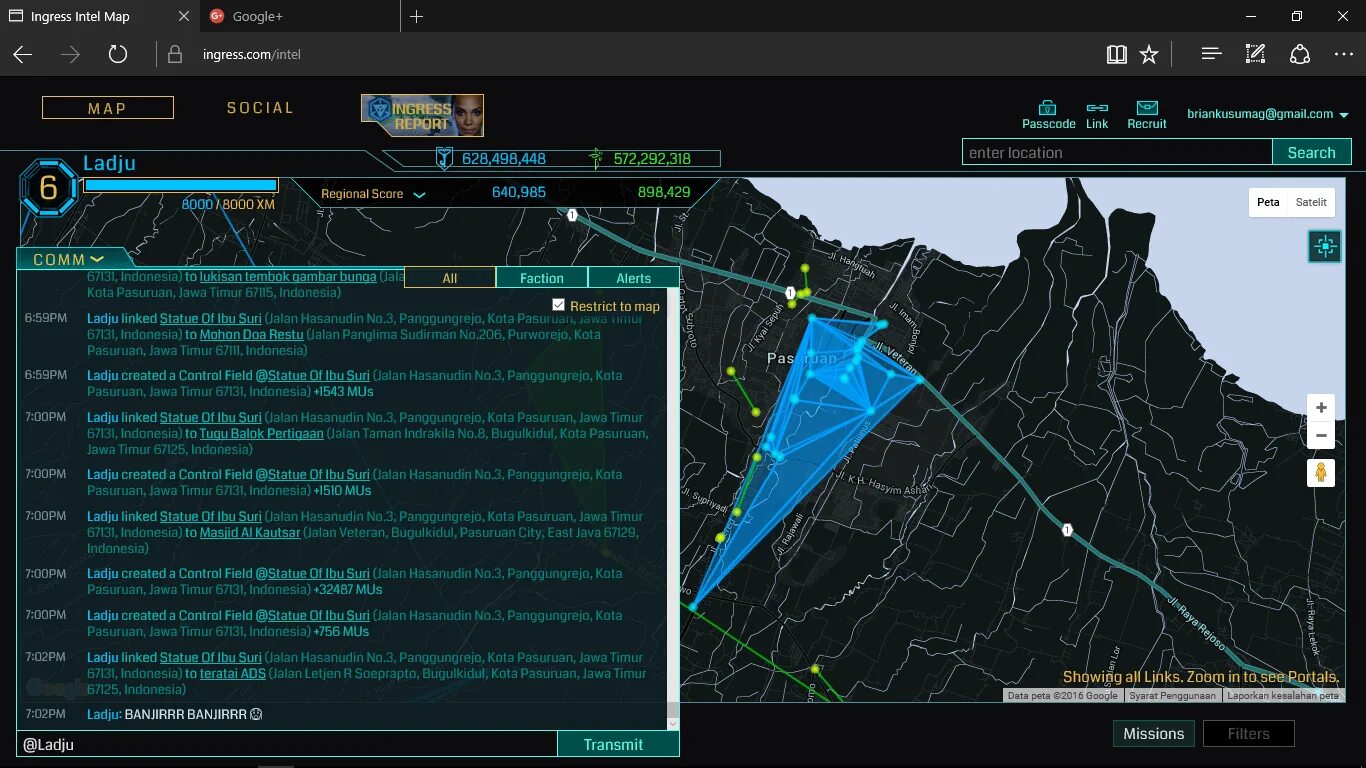The height and width of the screenshot is (768, 1366).
Task: Open the teratai ADS portal link
Action: point(233,673)
